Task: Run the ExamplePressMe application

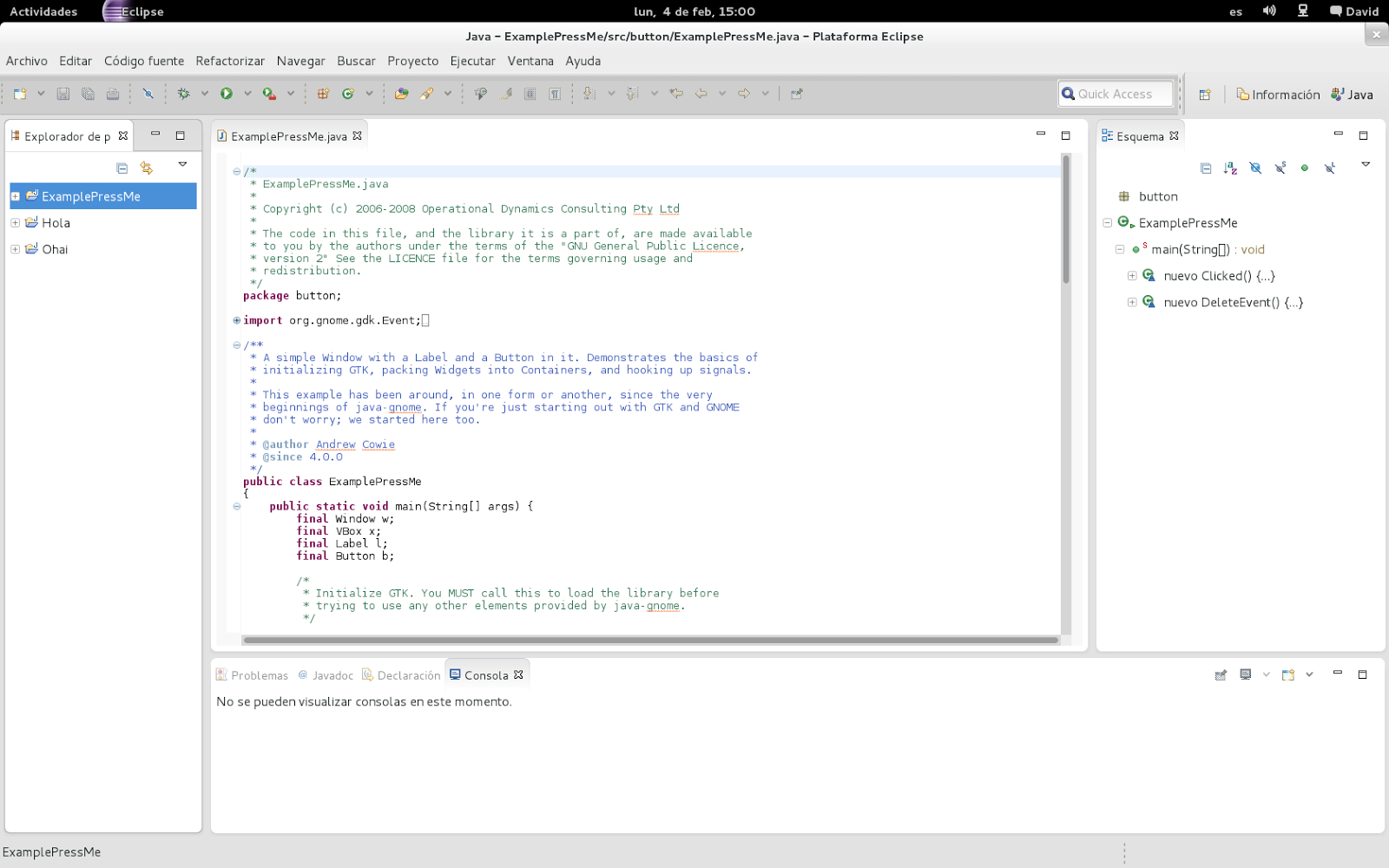Action: coord(228,93)
